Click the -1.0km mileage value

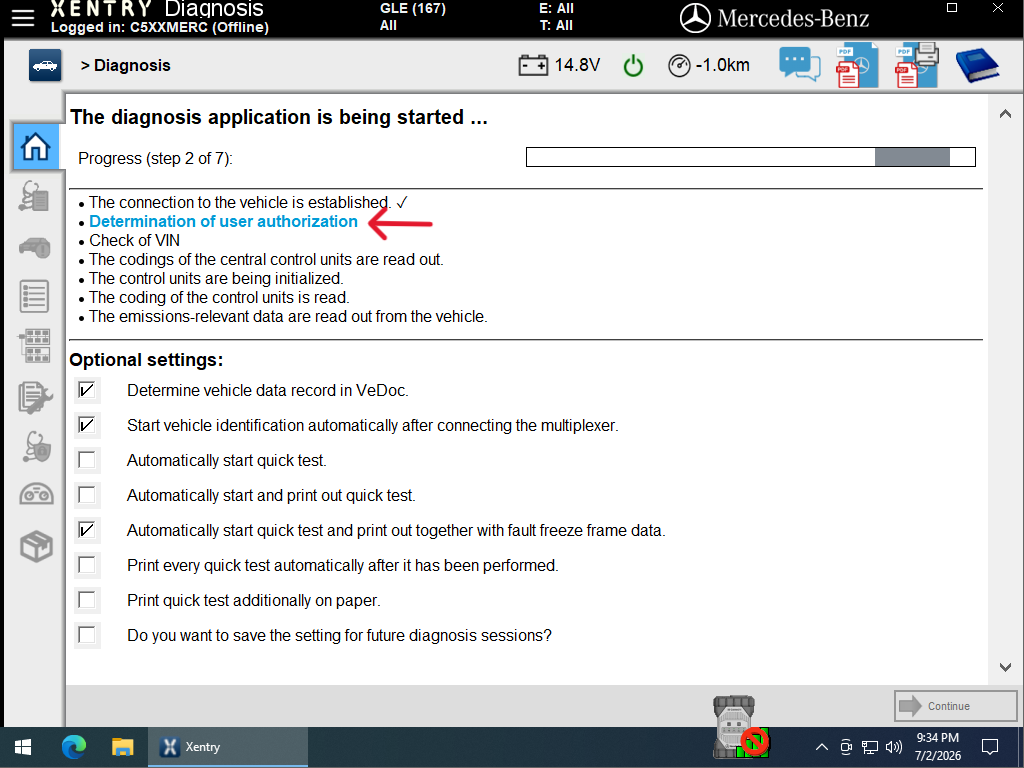coord(722,65)
